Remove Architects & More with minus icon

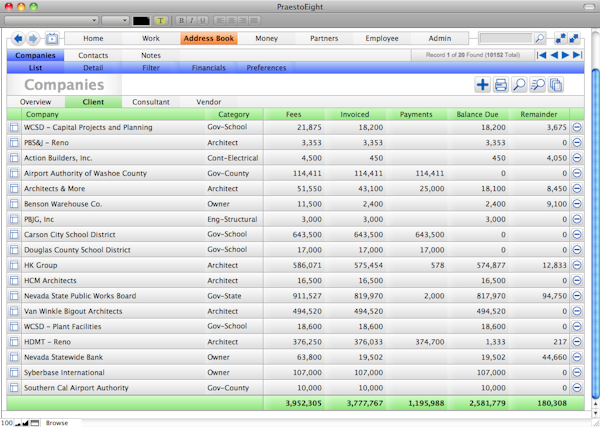pyautogui.click(x=577, y=188)
